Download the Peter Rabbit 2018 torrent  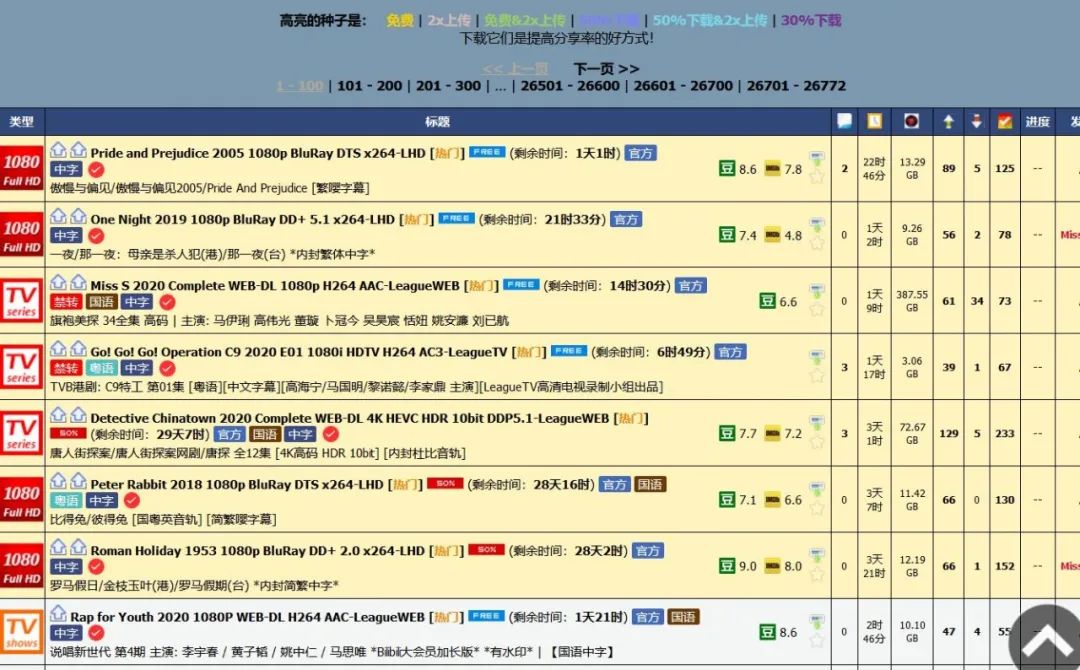[817, 490]
